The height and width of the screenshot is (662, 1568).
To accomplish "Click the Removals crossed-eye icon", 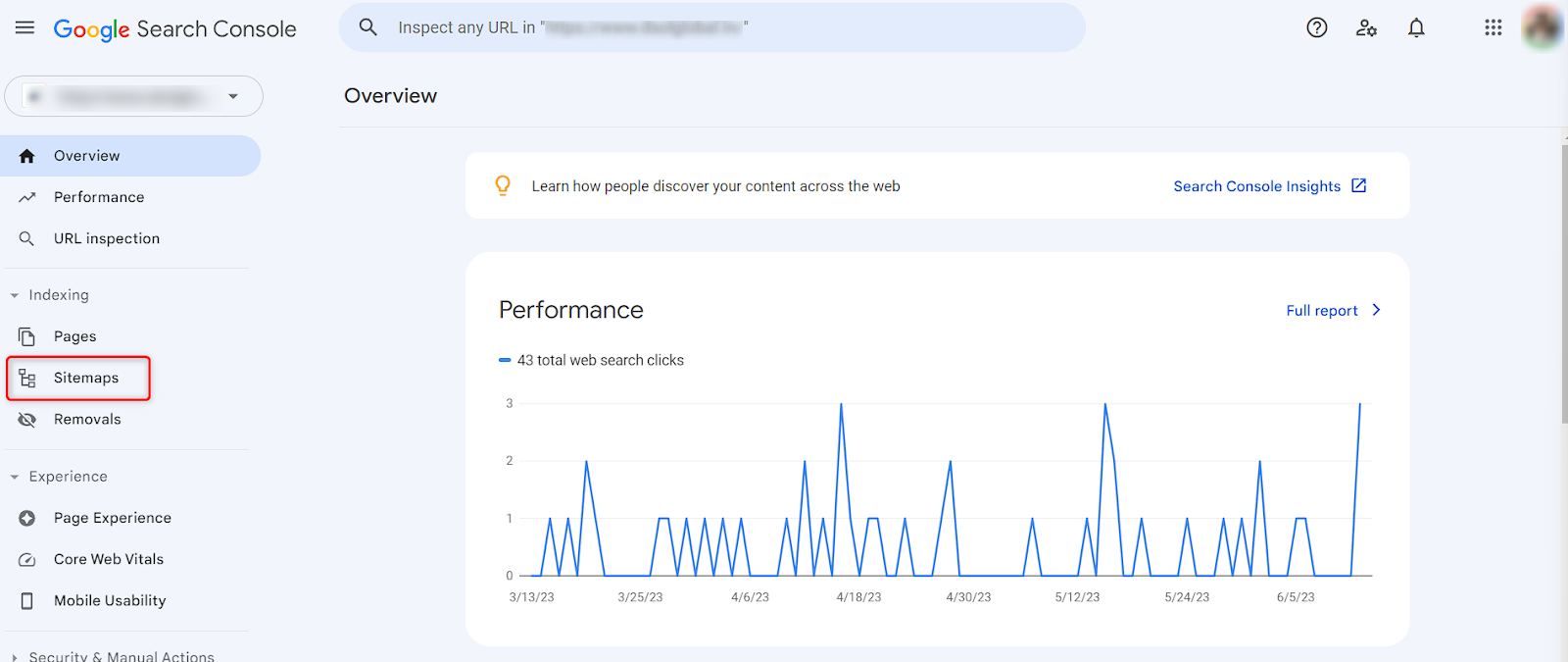I will click(x=26, y=419).
